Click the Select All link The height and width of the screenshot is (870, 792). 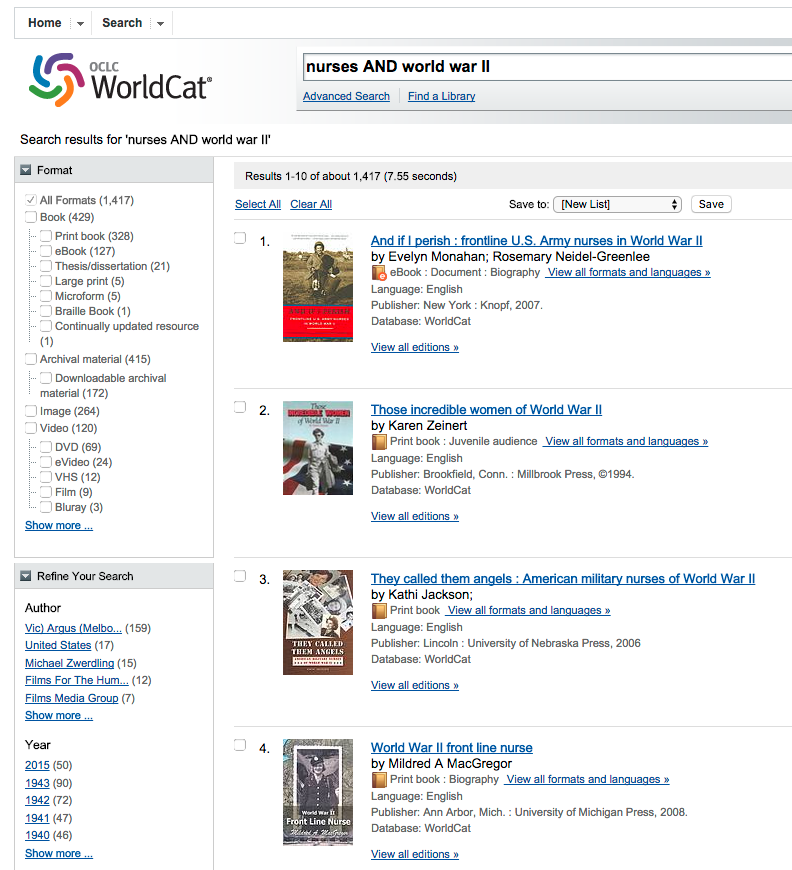coord(258,204)
